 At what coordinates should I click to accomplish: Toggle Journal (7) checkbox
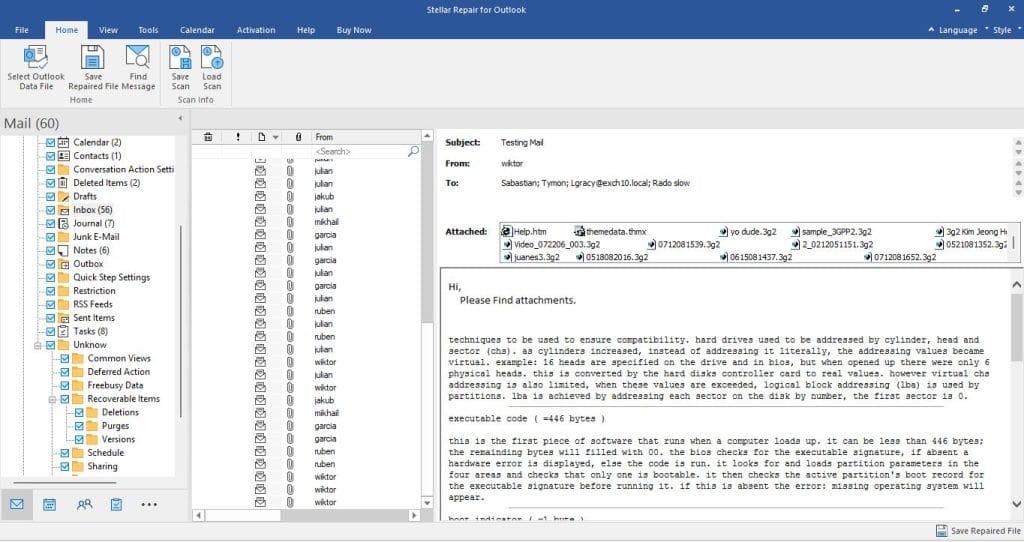tap(50, 223)
